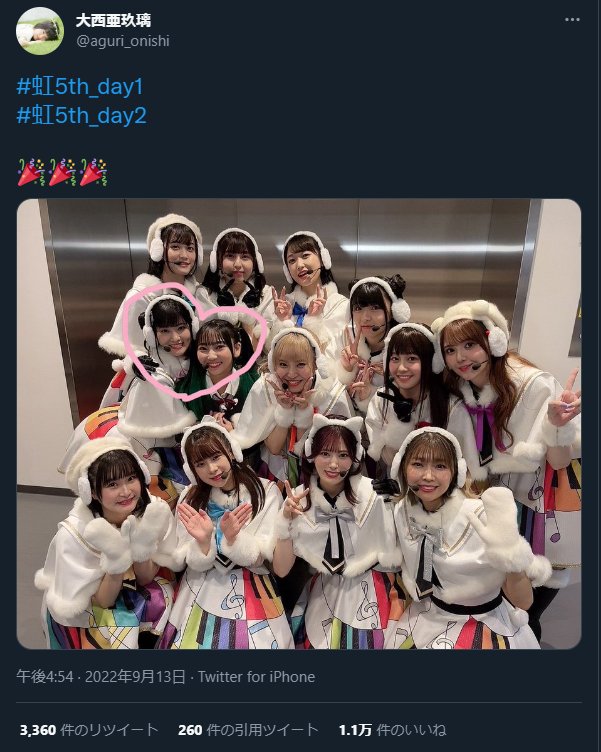This screenshot has height=752, width=601.
Task: Open hashtag #虹5th_day1
Action: point(80,87)
